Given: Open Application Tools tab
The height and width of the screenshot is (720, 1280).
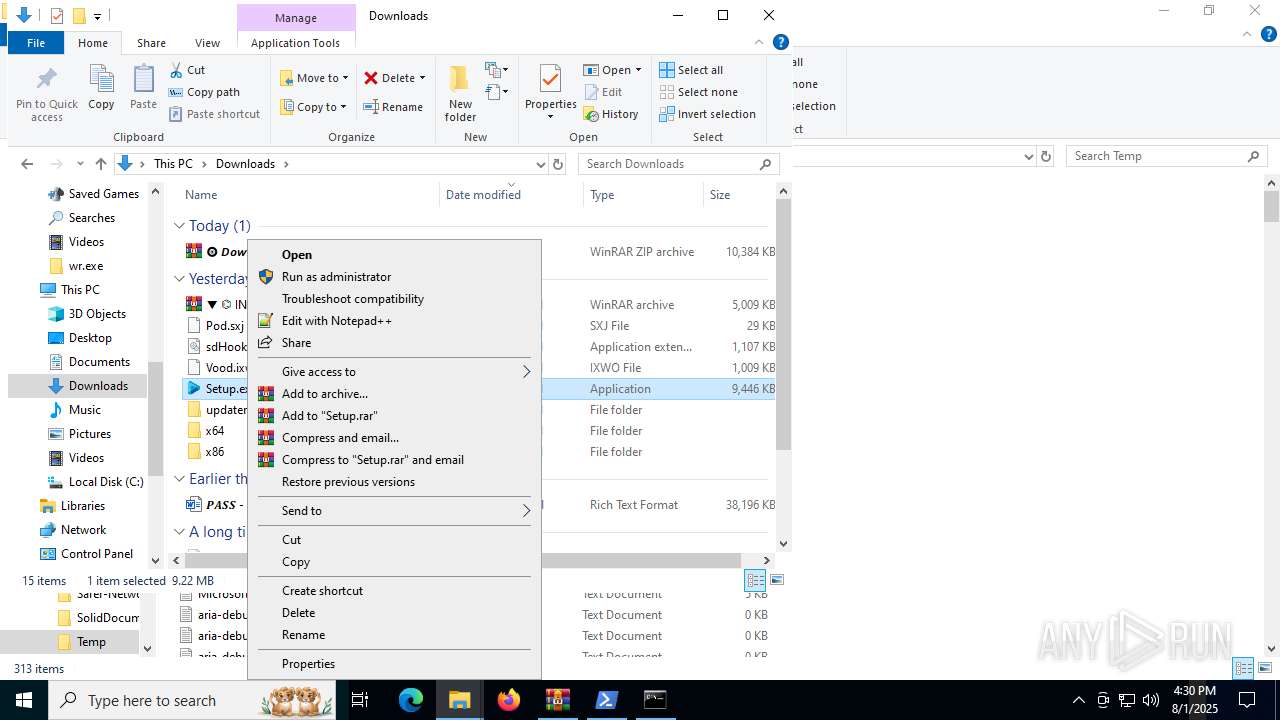Looking at the screenshot, I should [296, 43].
